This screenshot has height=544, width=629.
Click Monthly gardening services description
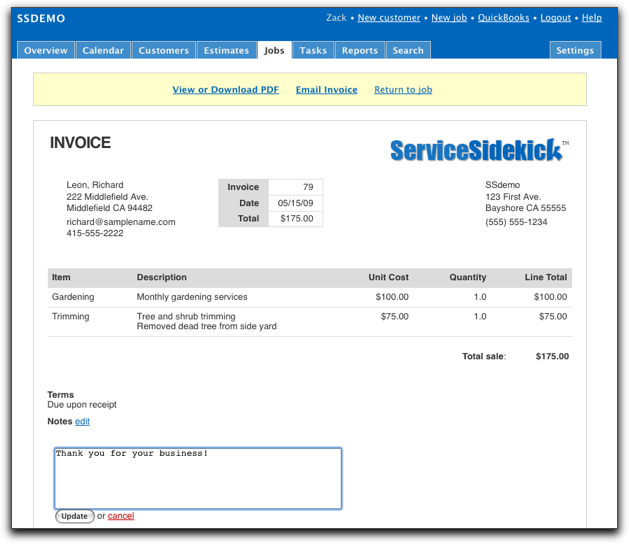[192, 297]
